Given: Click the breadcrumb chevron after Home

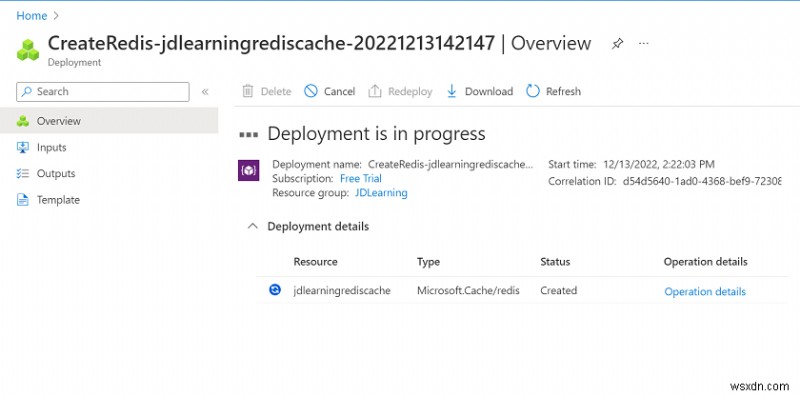Looking at the screenshot, I should pyautogui.click(x=56, y=16).
